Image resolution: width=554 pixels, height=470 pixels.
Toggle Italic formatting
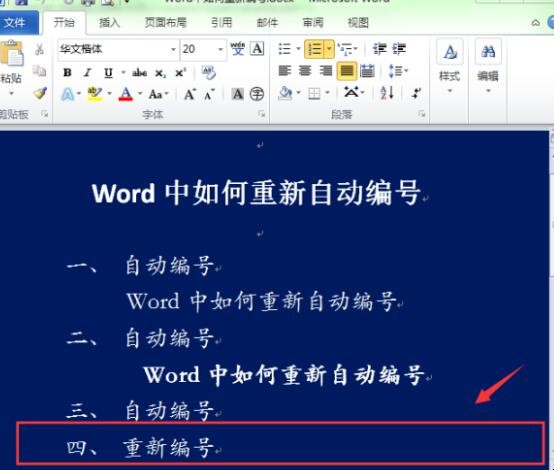(x=87, y=73)
